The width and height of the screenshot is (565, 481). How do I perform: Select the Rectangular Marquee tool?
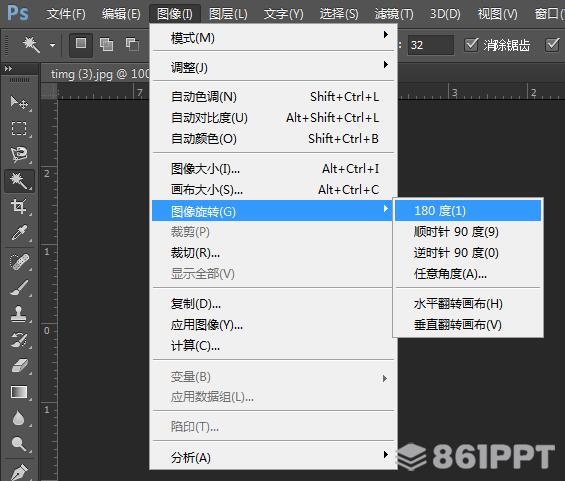(19, 129)
